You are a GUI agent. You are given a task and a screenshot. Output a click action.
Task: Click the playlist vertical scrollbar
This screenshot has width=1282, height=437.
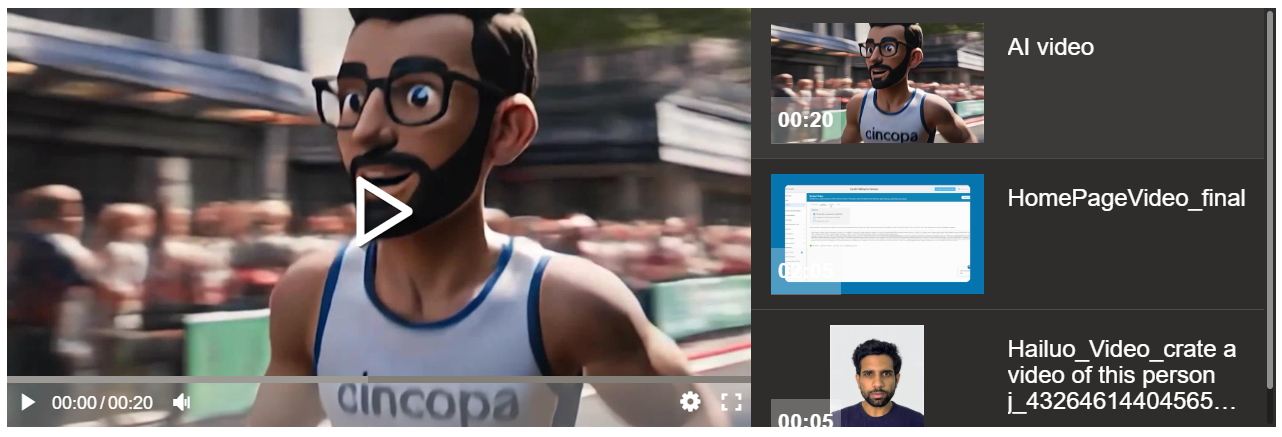point(1271,200)
